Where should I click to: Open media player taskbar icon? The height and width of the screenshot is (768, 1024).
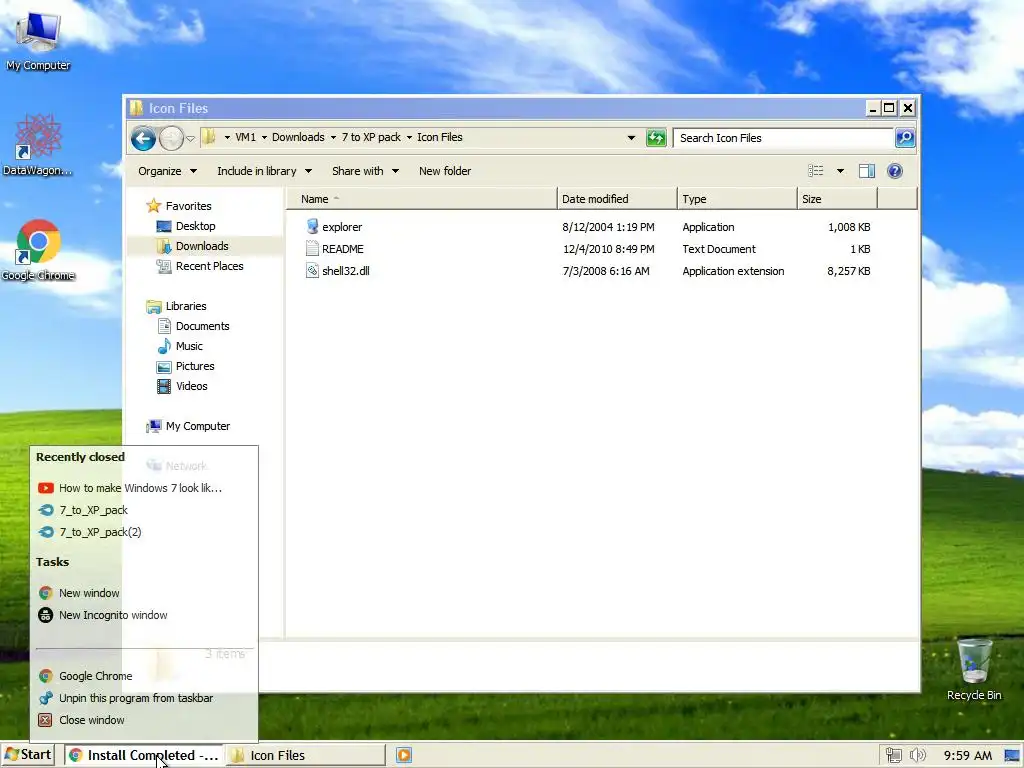pyautogui.click(x=404, y=756)
